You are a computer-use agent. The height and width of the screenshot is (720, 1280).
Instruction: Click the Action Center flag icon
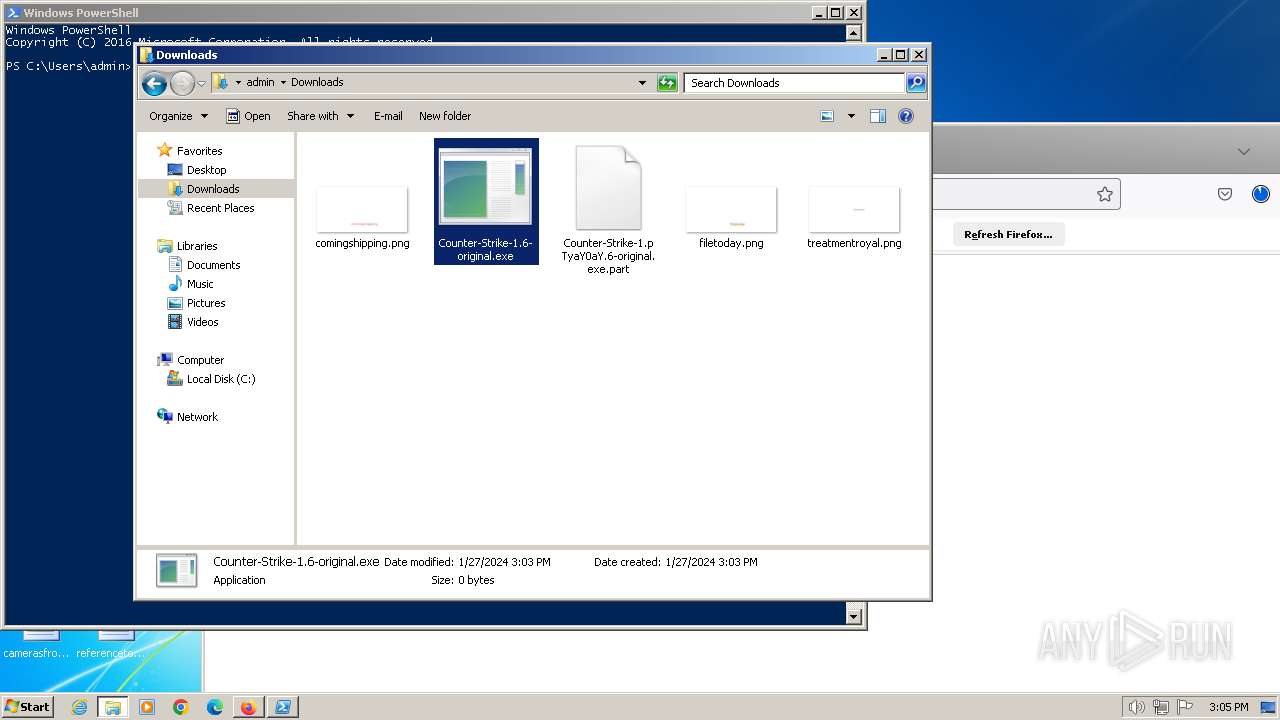[1183, 707]
